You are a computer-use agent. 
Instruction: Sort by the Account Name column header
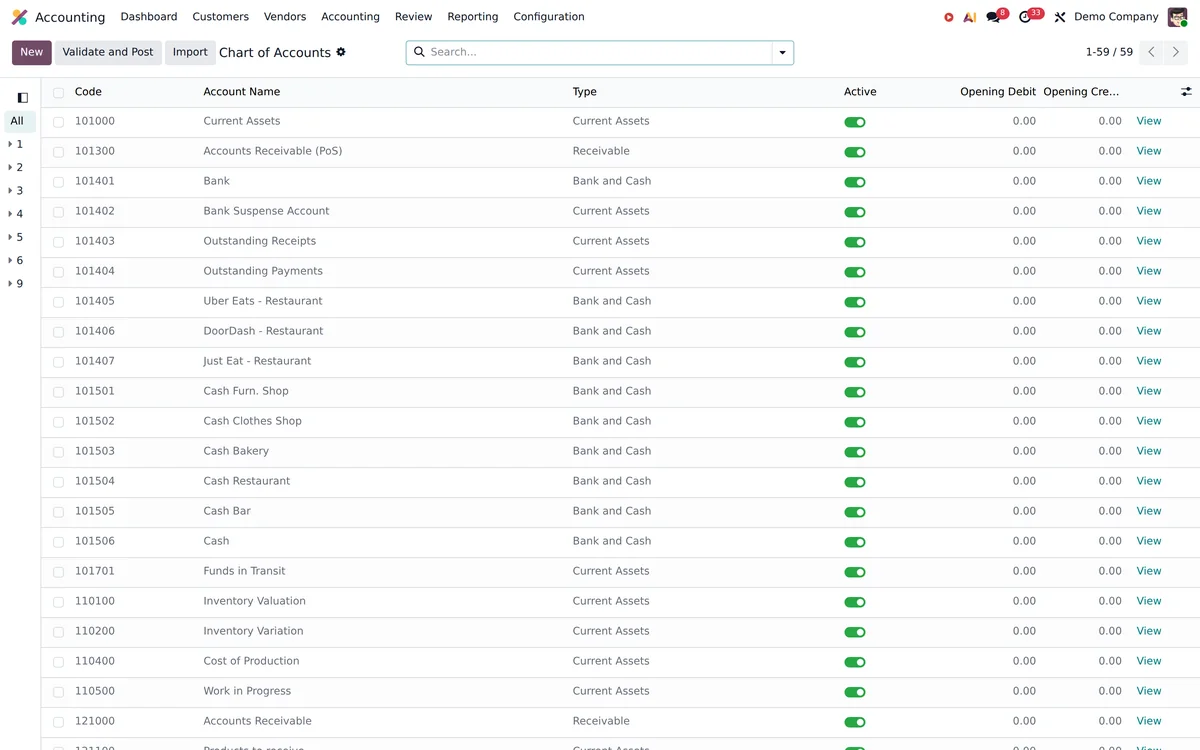coord(242,92)
